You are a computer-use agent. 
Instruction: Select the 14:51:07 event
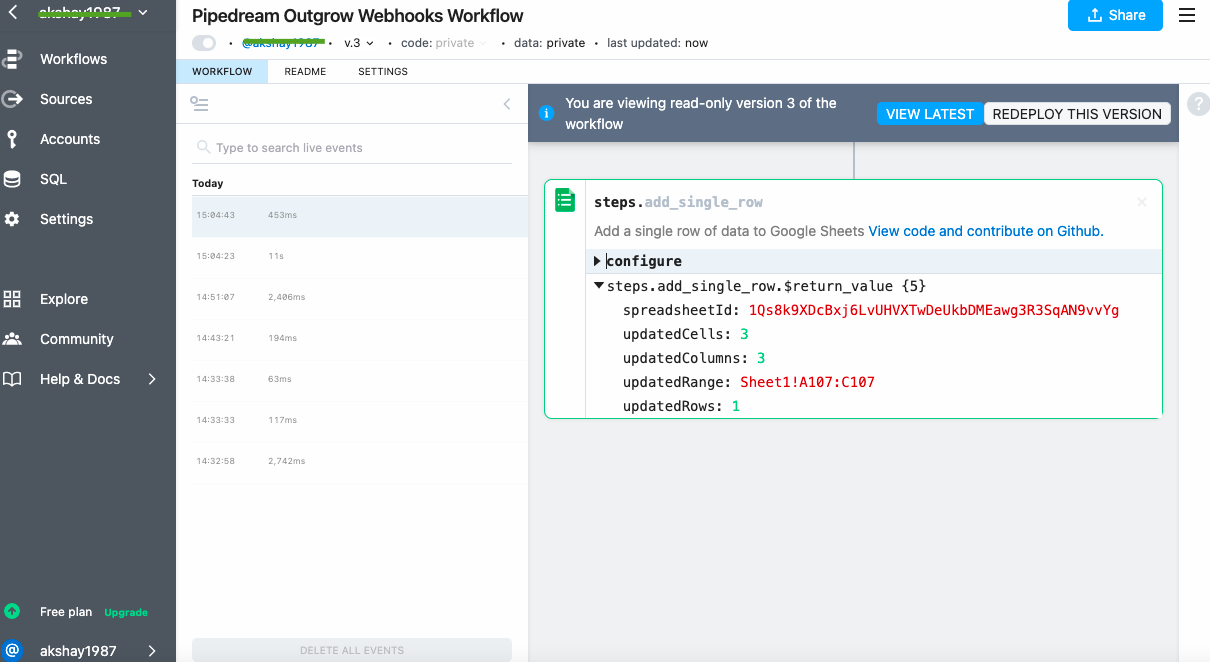click(360, 297)
